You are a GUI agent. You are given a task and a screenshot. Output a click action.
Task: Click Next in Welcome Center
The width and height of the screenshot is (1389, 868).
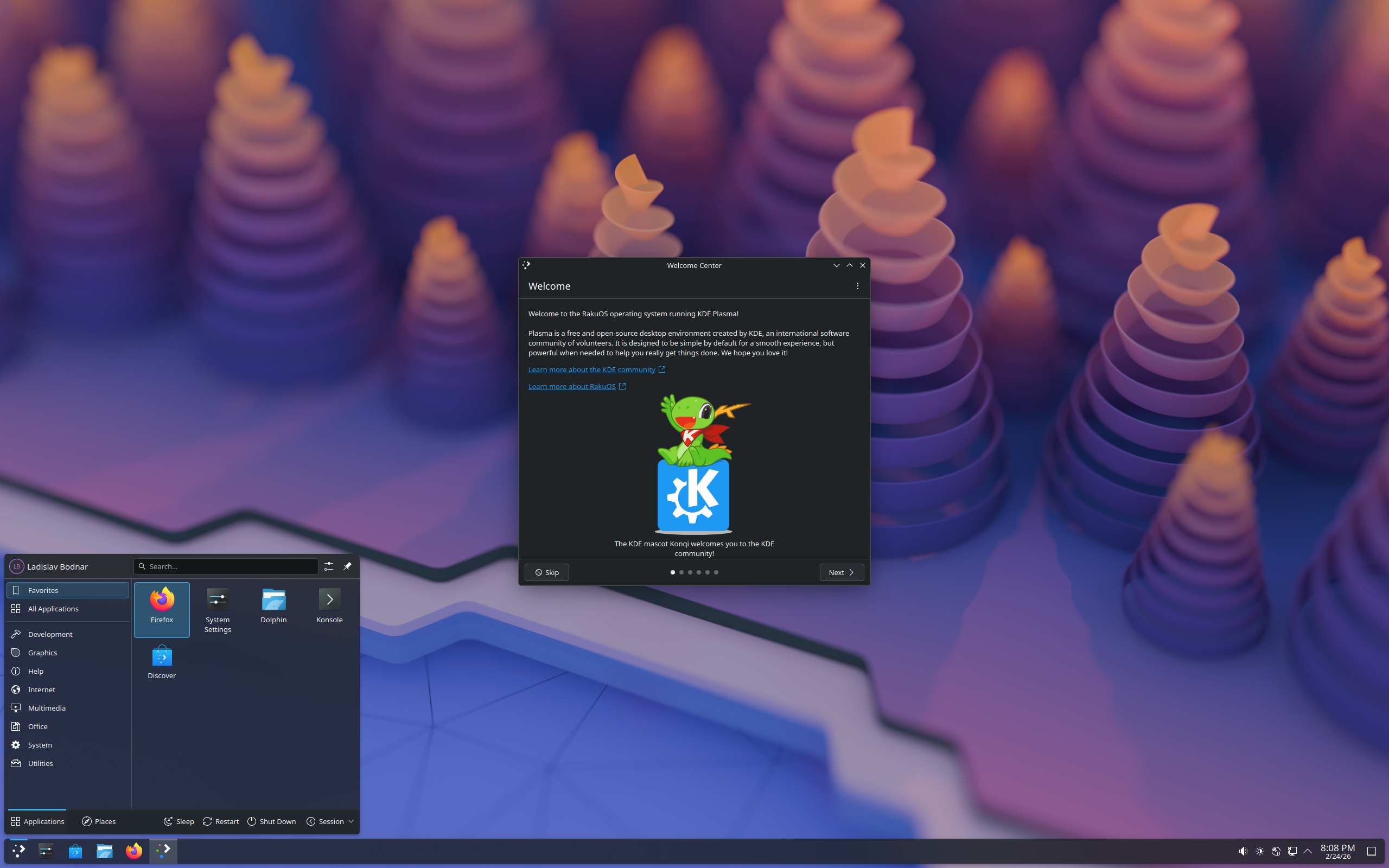(x=842, y=572)
